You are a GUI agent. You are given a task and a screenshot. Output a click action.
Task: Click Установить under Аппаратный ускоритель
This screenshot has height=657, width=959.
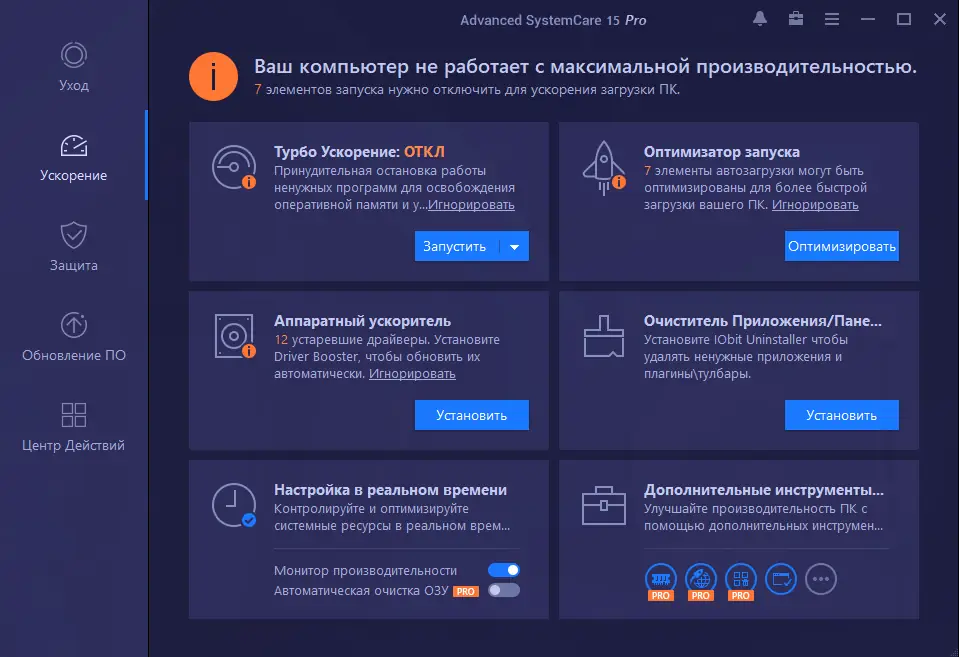coord(472,415)
